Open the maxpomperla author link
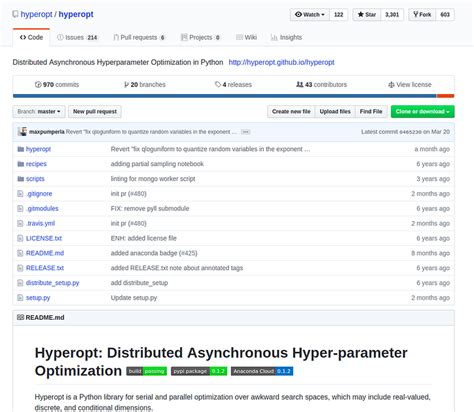 pos(47,132)
